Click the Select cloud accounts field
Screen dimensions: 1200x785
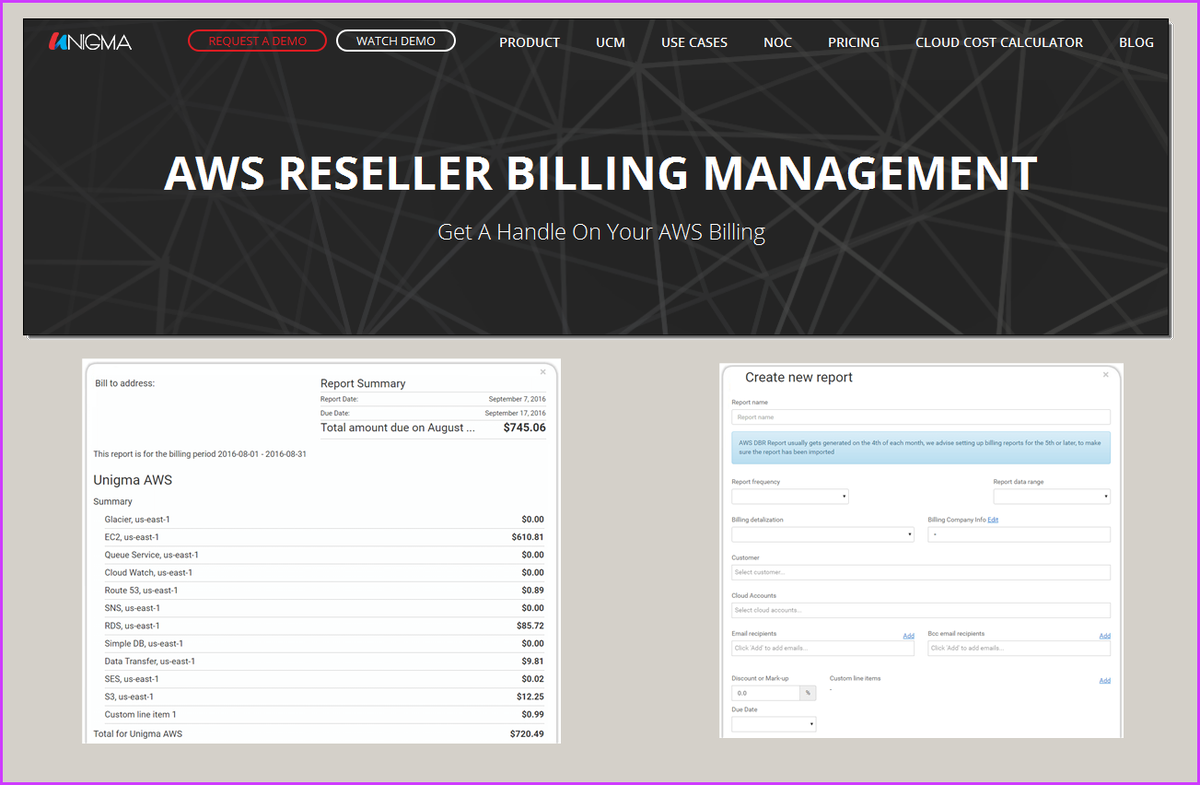pyautogui.click(x=921, y=610)
